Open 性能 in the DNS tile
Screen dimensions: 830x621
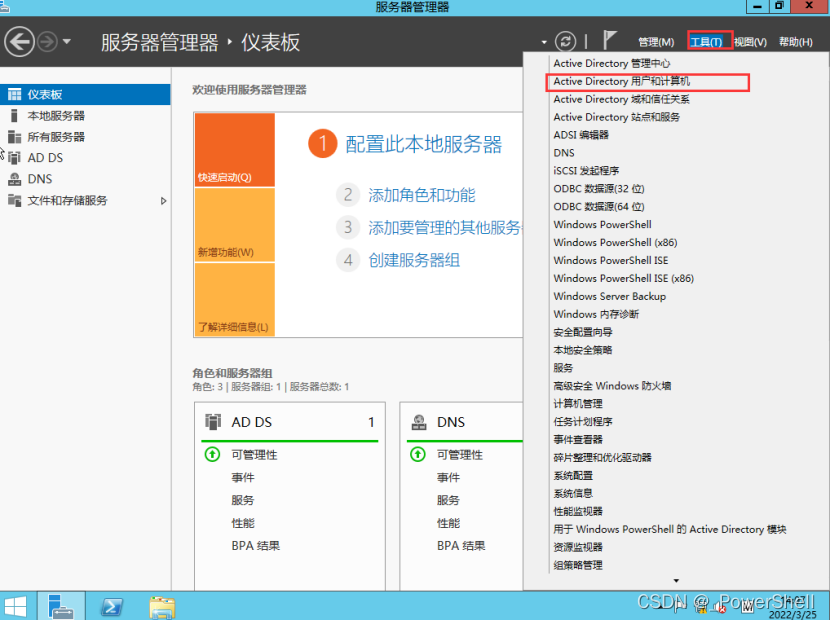pos(448,523)
